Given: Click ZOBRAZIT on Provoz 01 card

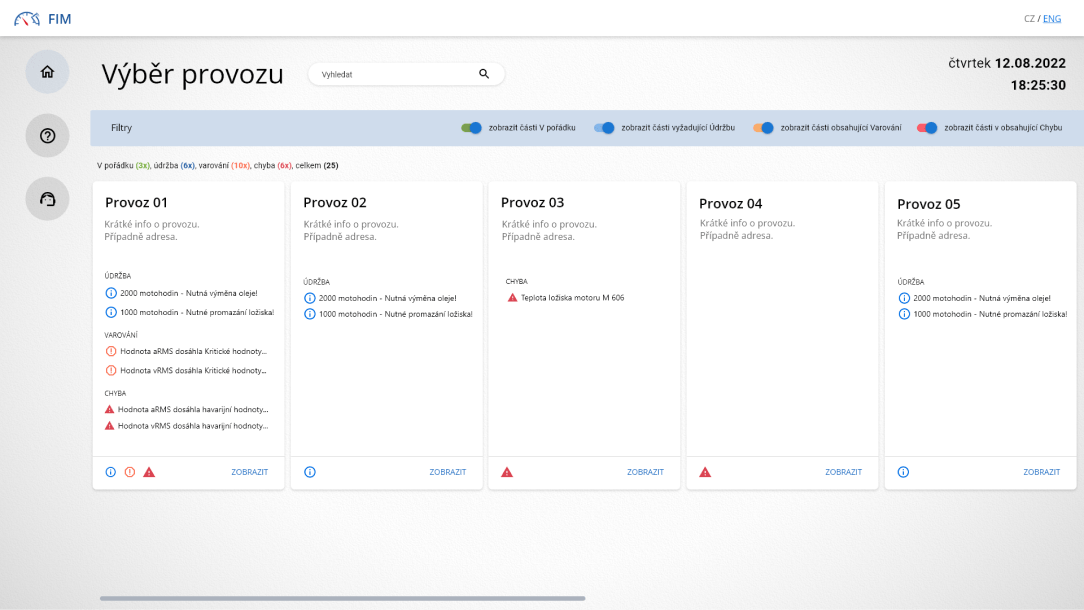Looking at the screenshot, I should point(249,472).
